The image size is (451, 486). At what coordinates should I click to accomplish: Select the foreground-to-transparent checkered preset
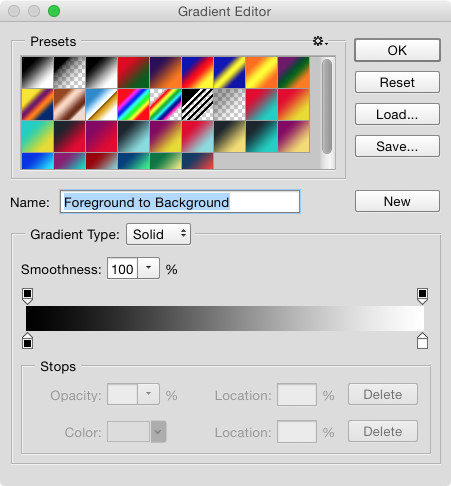click(70, 72)
